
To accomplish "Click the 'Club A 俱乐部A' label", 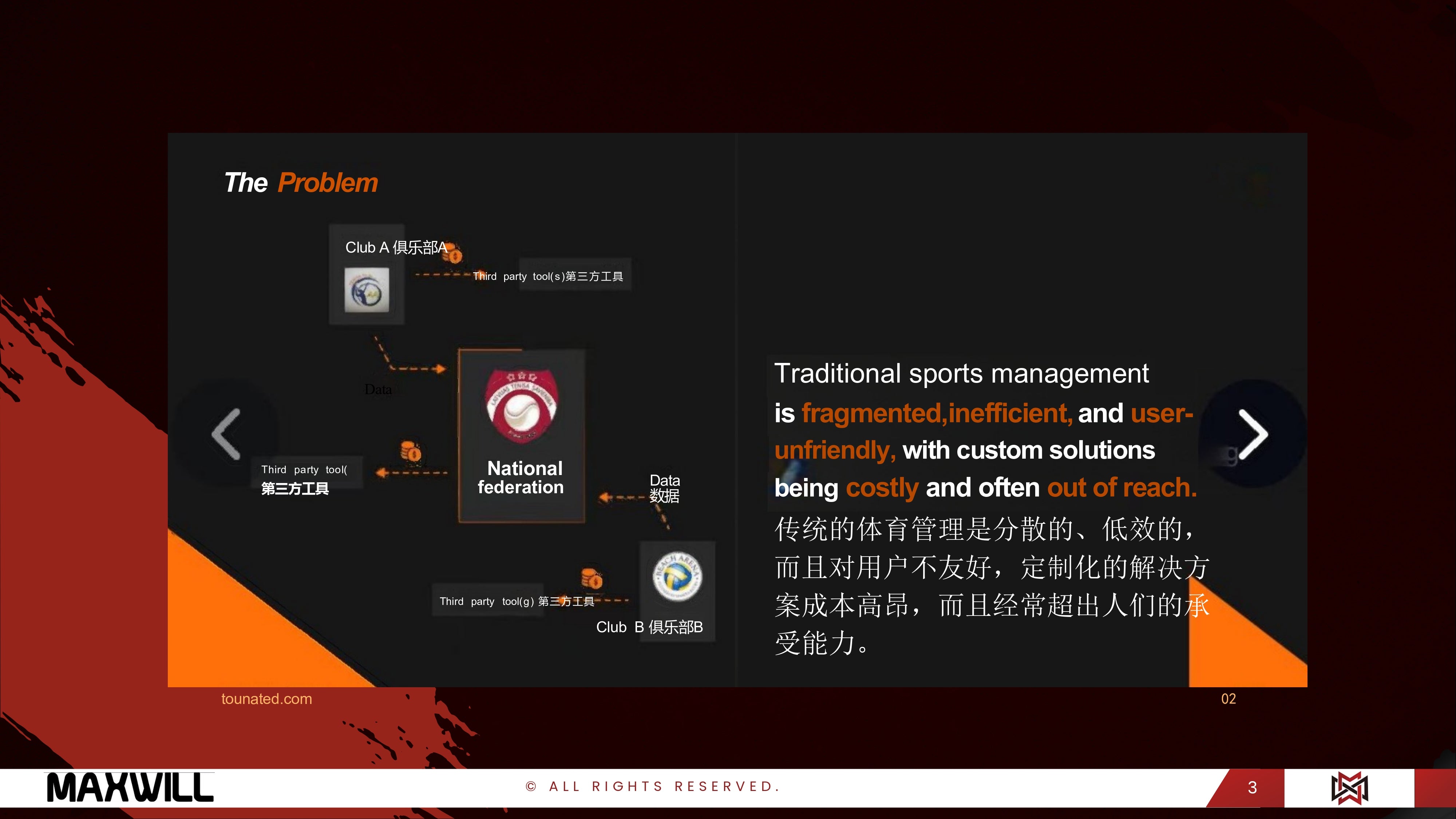I will tap(396, 248).
